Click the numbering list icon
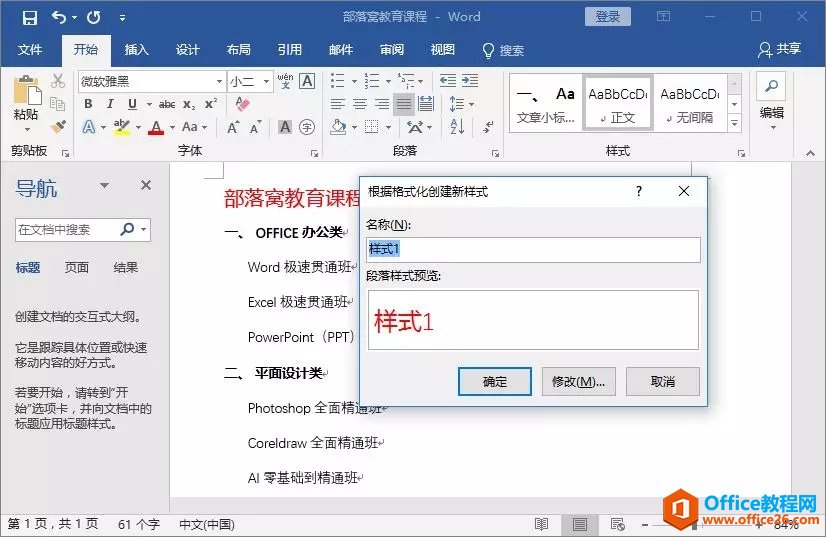This screenshot has width=826, height=537. coord(372,81)
